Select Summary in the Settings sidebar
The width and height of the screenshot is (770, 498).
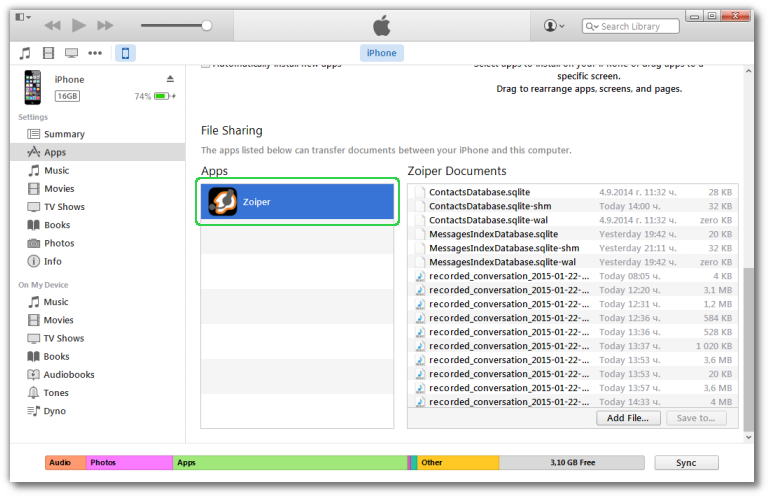pos(64,134)
